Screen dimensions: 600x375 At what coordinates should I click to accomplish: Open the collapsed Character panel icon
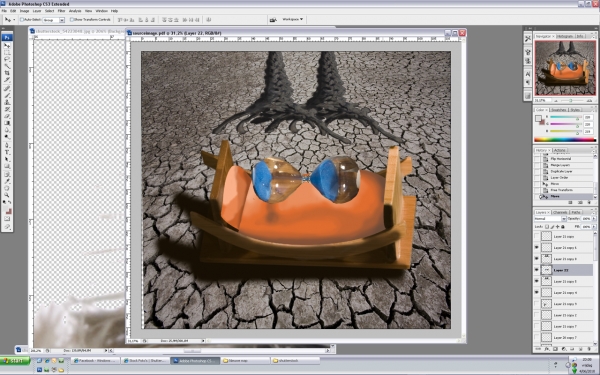[528, 74]
